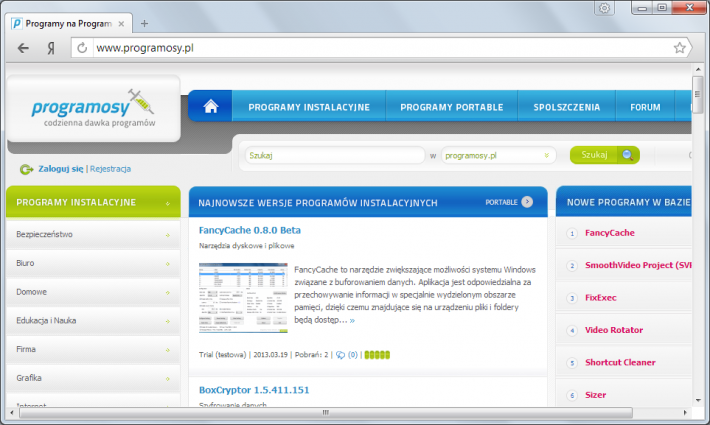
Task: Click the magnifier icon on Szukaj button
Action: click(628, 155)
